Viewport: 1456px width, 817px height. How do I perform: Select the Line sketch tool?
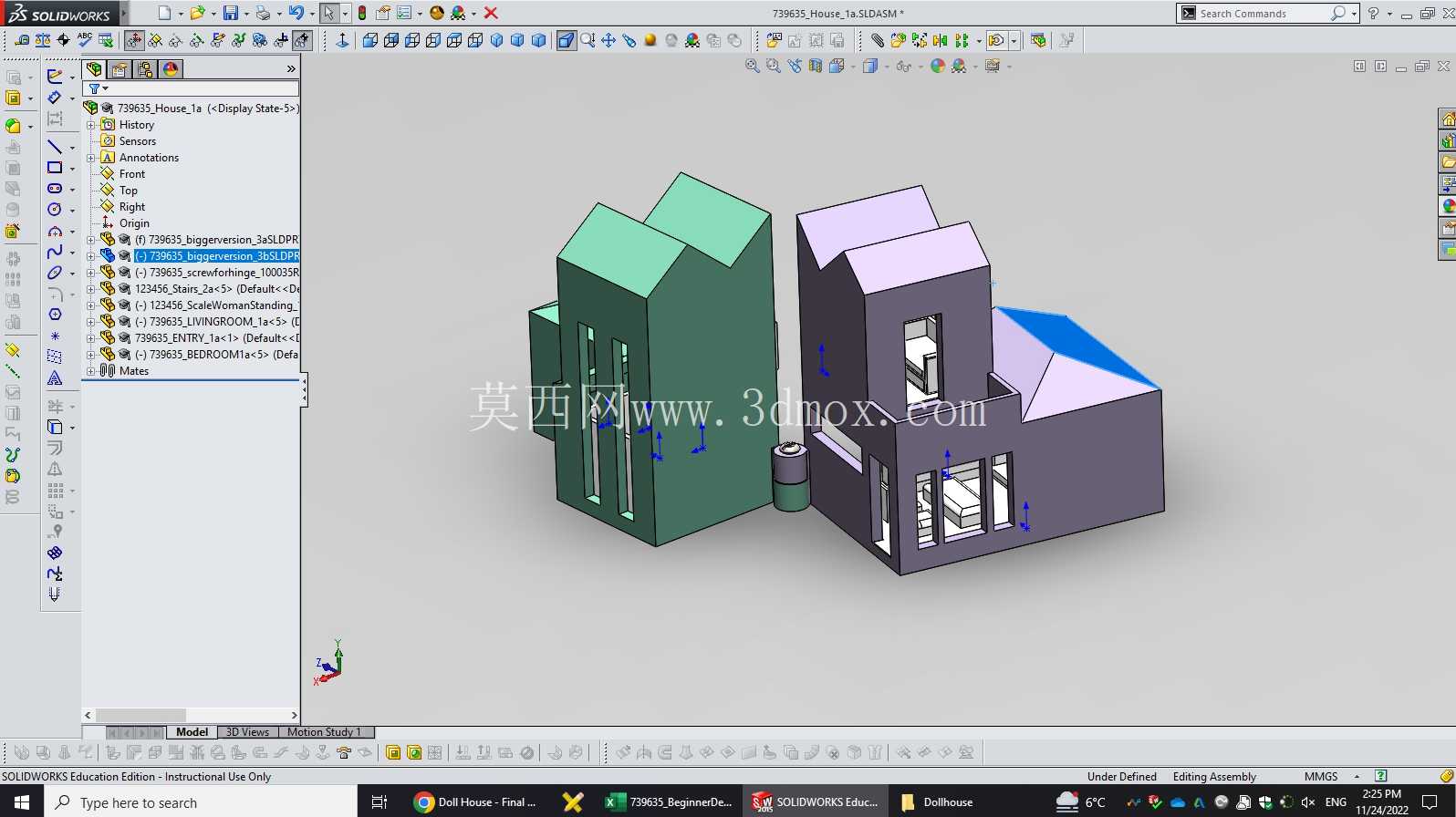(55, 147)
